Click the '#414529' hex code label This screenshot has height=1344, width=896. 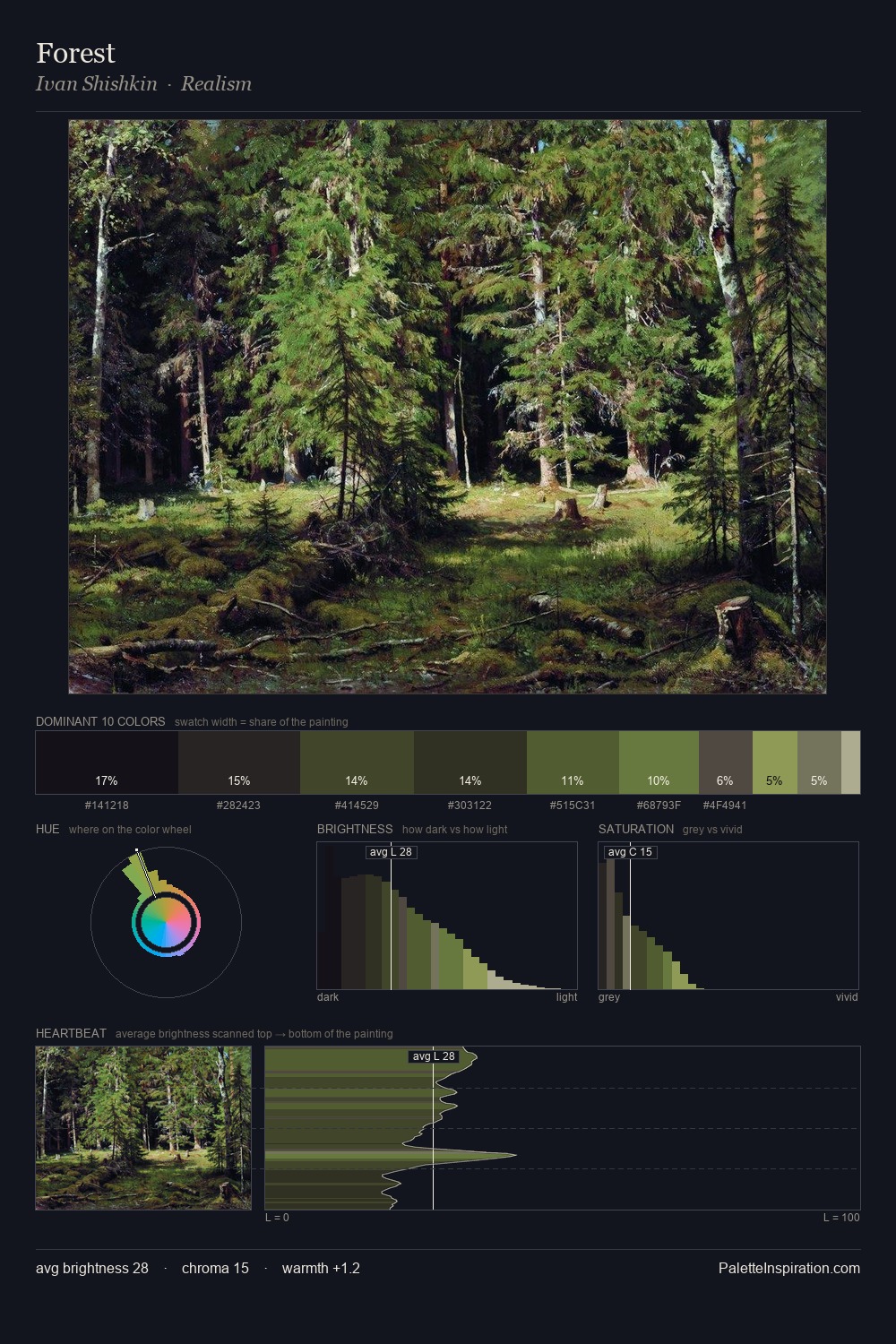(x=357, y=806)
